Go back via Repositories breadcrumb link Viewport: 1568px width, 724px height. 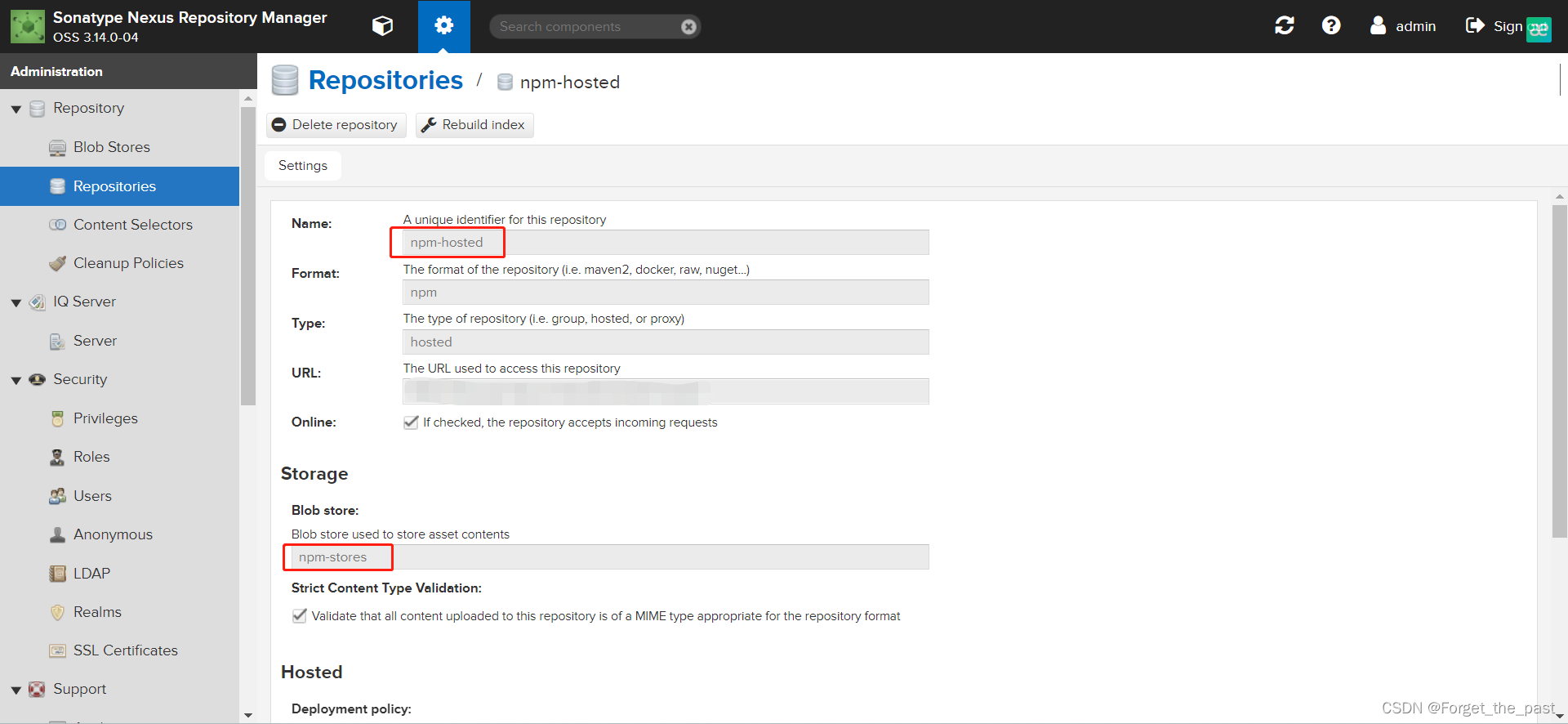click(x=385, y=80)
